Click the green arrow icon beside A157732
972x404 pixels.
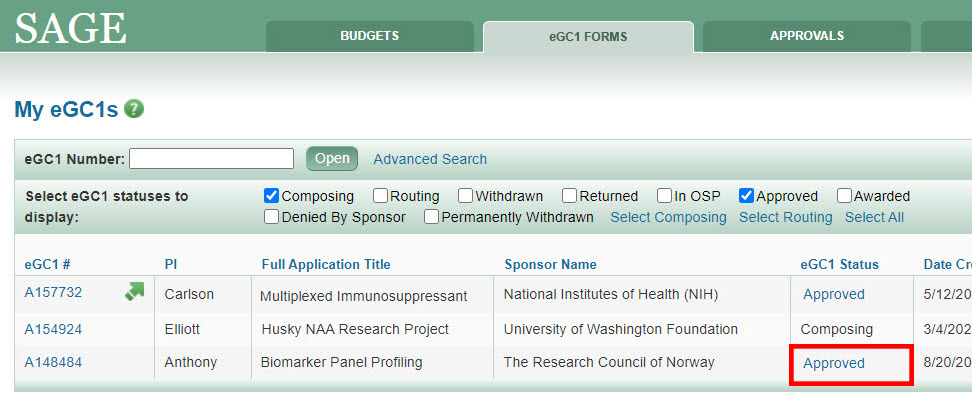pyautogui.click(x=134, y=291)
